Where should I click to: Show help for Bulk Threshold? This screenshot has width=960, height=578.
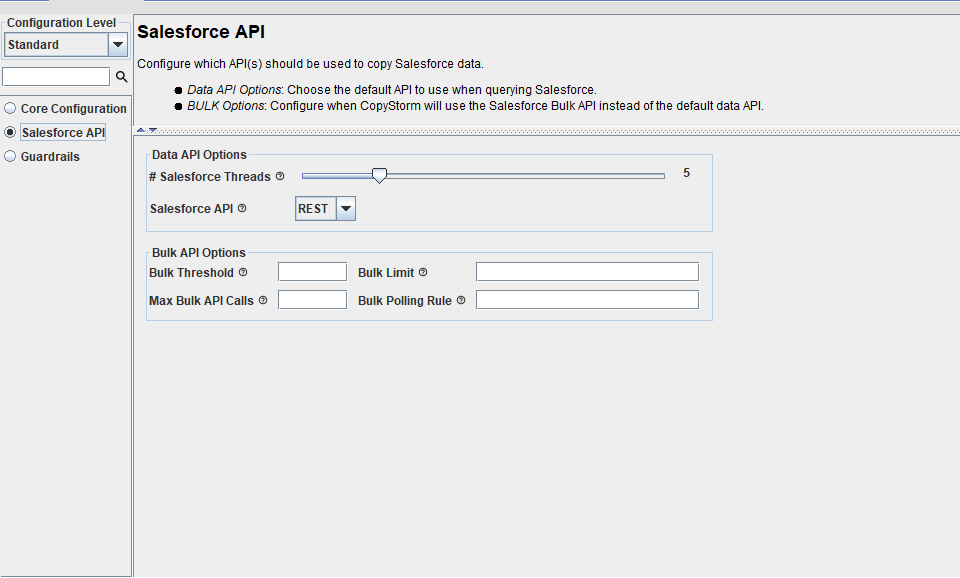[243, 272]
